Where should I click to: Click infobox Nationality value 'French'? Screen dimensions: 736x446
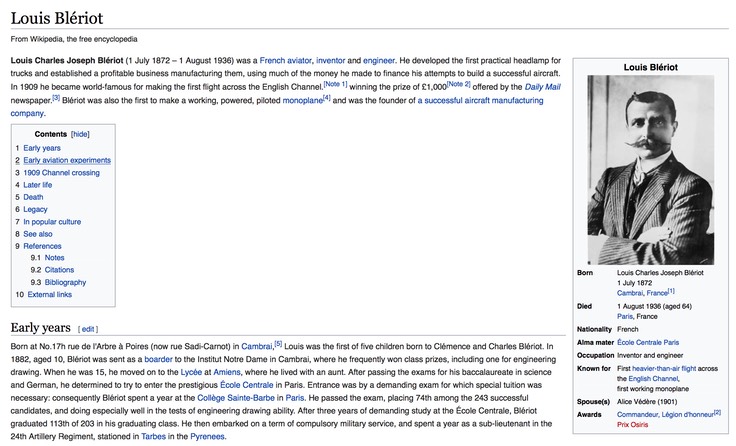628,330
